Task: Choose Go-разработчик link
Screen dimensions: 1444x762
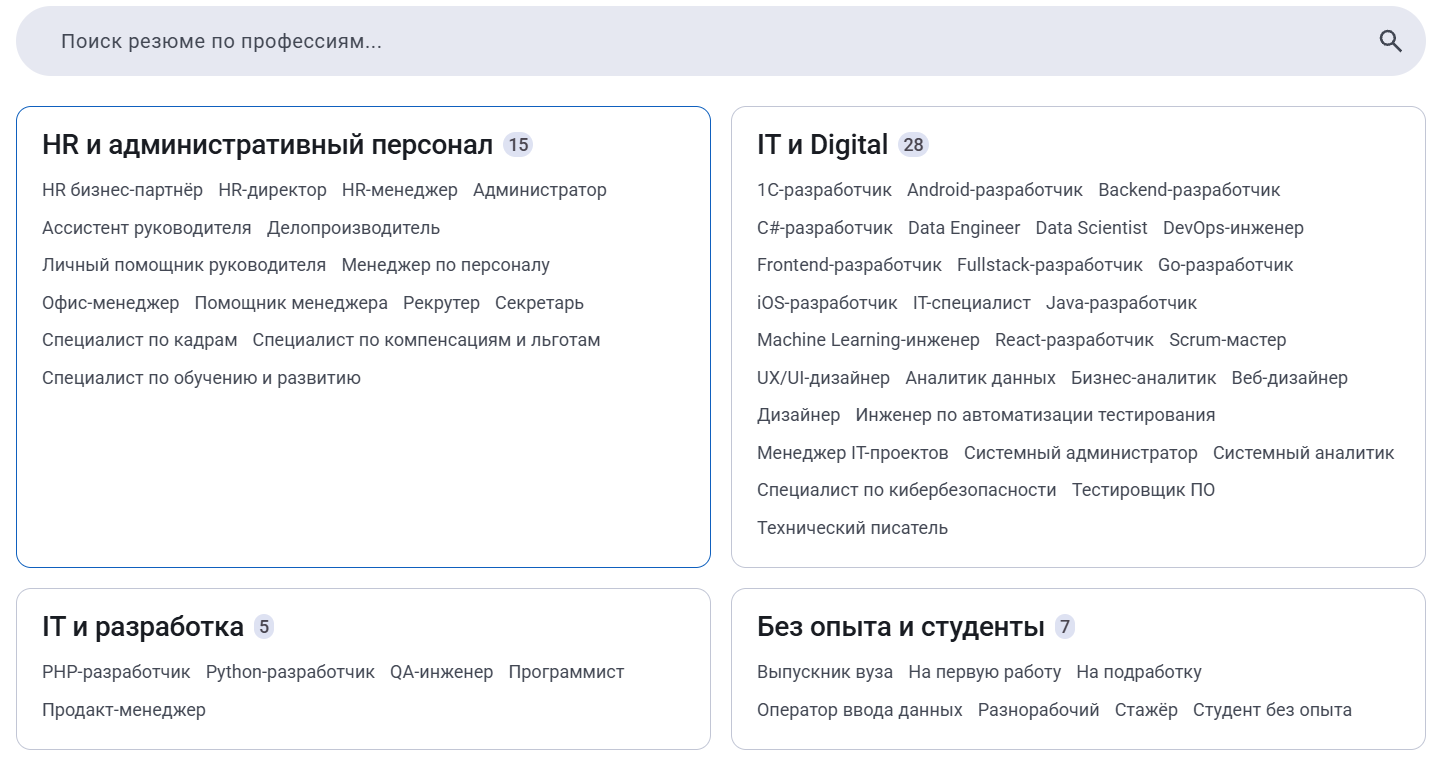Action: click(1226, 265)
